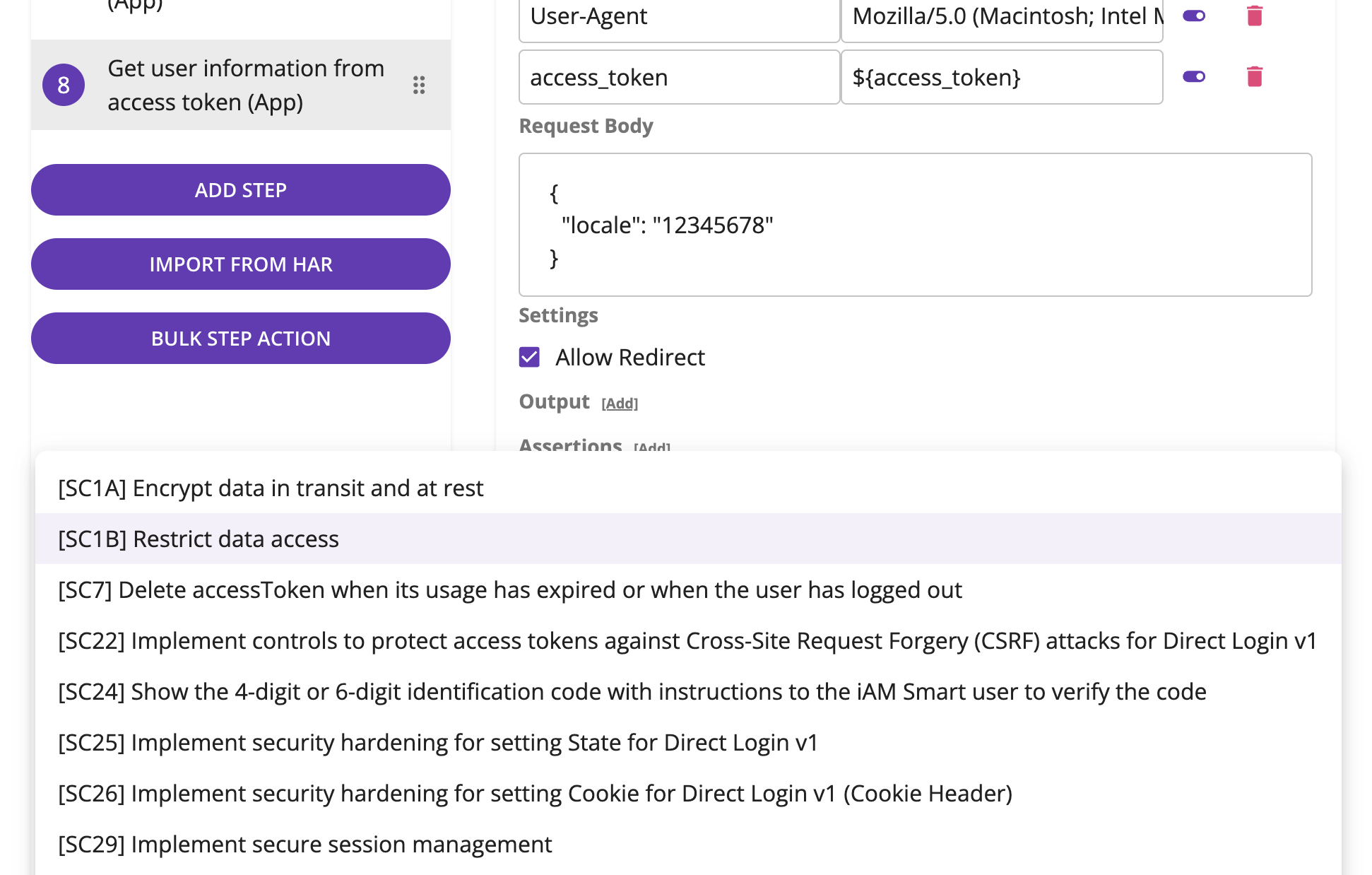Edit the access_token header name field
Screen dimensions: 1372x875
pyautogui.click(x=678, y=77)
